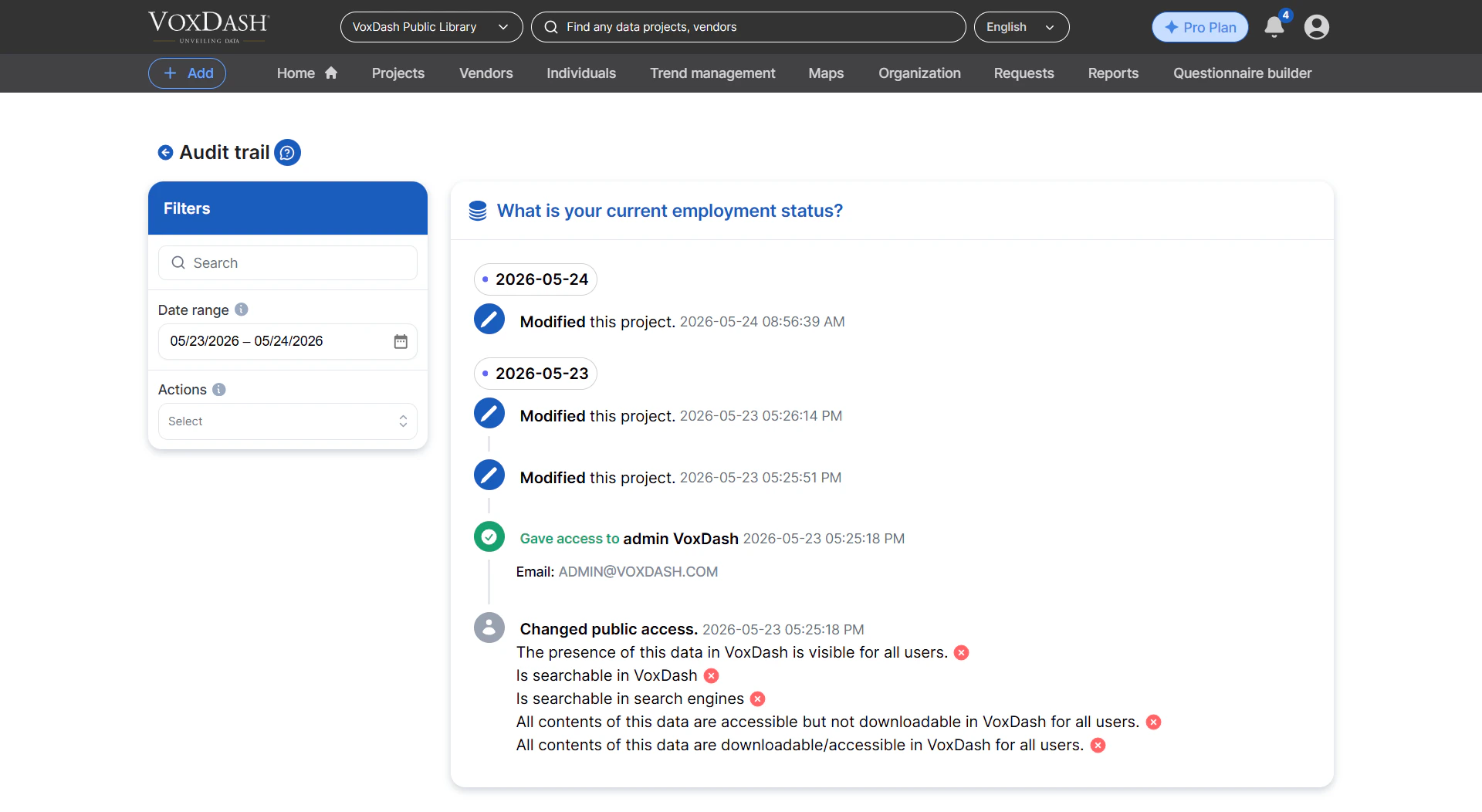Click the Home house icon
This screenshot has width=1482, height=812.
(x=331, y=73)
